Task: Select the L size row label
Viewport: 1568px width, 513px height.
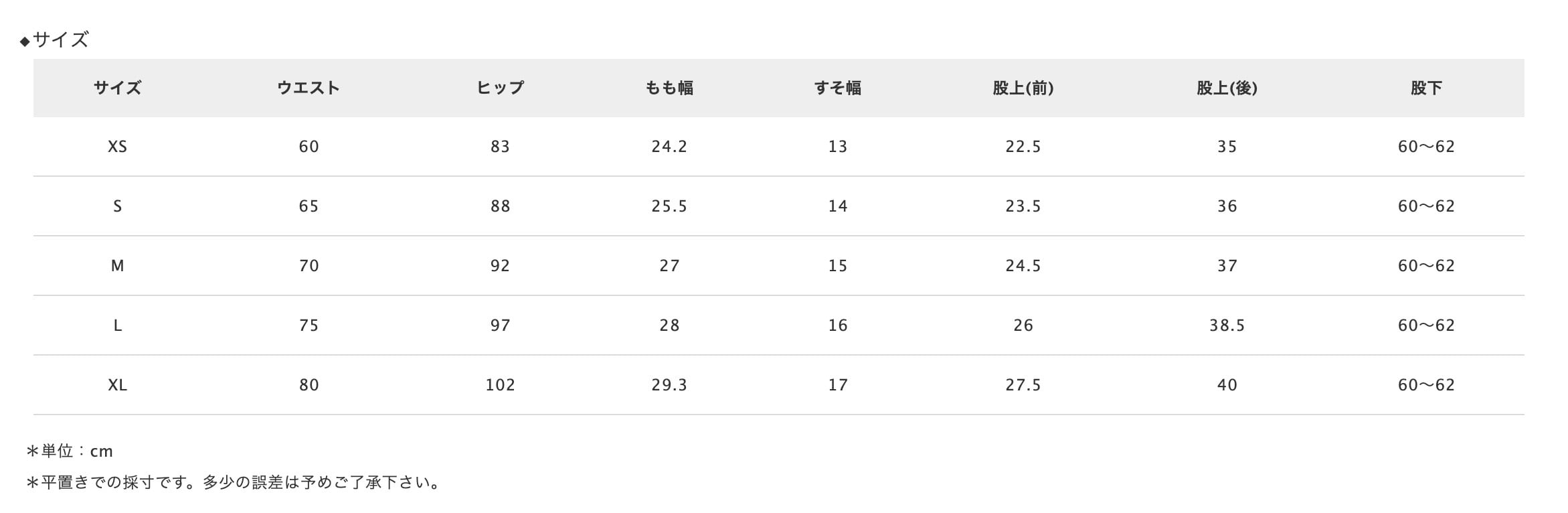Action: pos(117,325)
